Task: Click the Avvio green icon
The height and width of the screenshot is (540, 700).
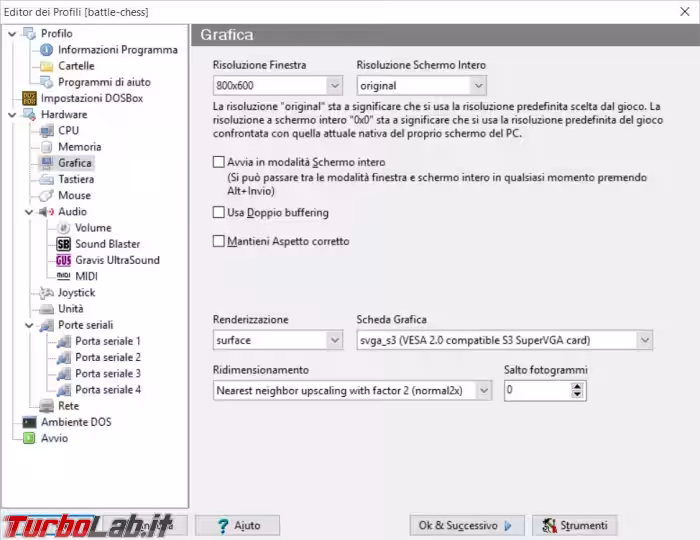Action: point(29,438)
